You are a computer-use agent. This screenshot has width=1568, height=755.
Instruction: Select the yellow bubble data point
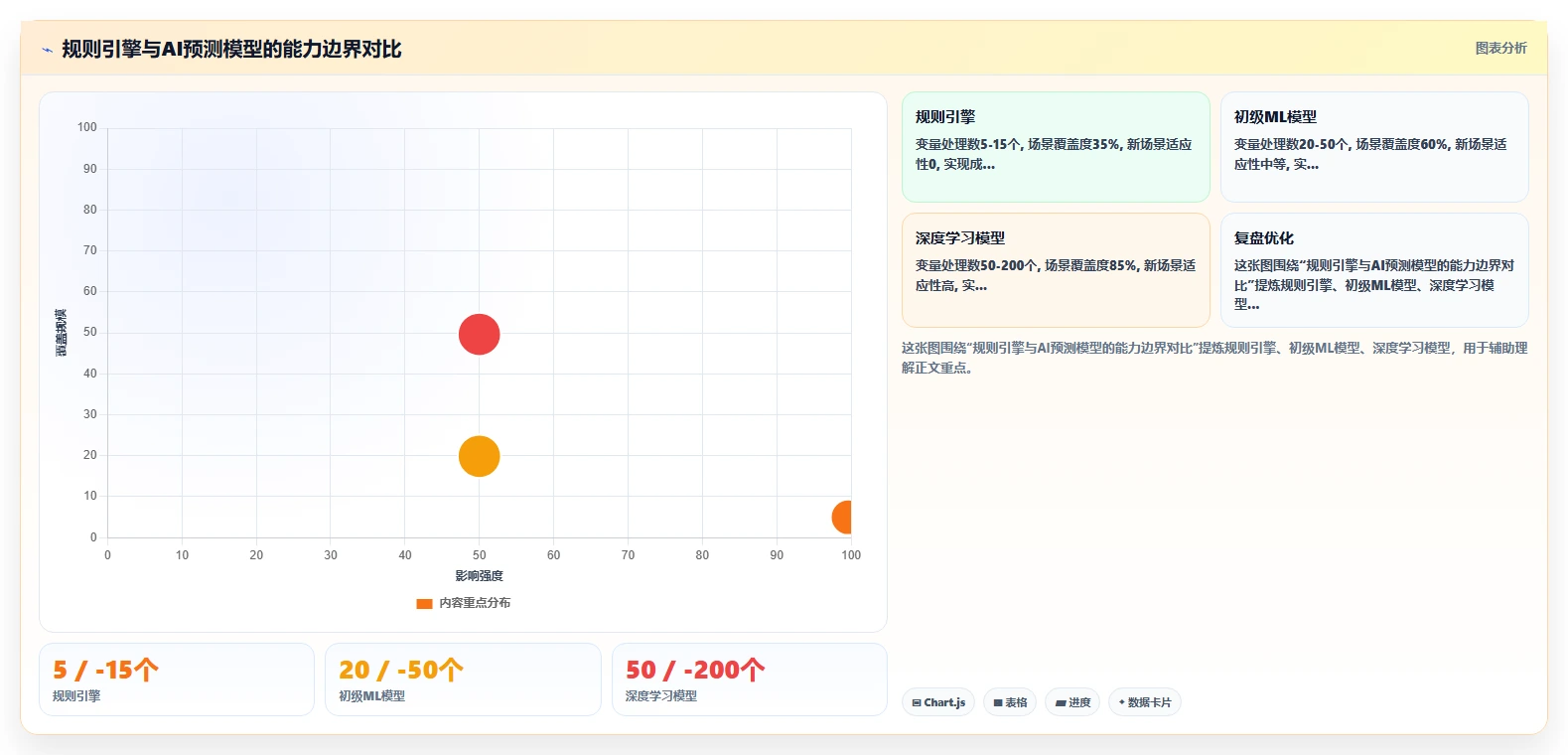tap(479, 456)
